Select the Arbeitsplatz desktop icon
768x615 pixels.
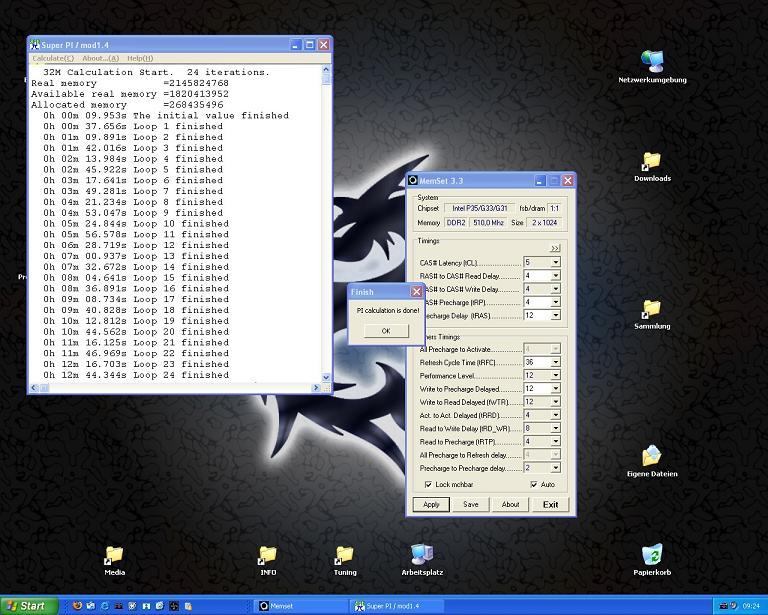(422, 561)
